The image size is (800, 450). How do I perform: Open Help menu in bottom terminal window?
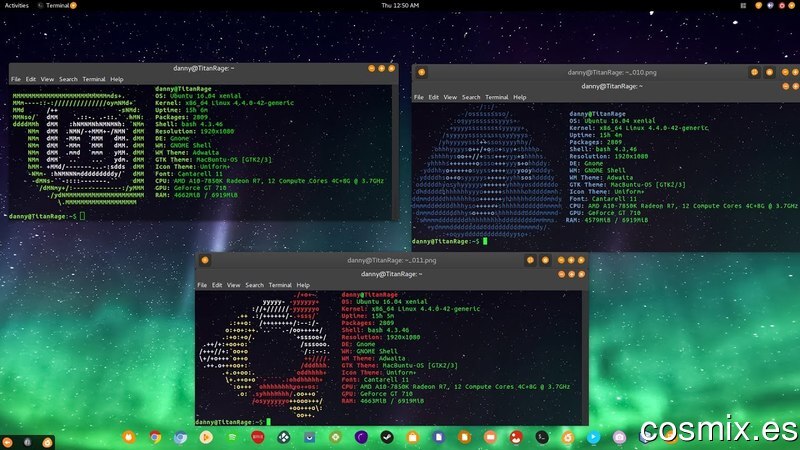pos(303,285)
